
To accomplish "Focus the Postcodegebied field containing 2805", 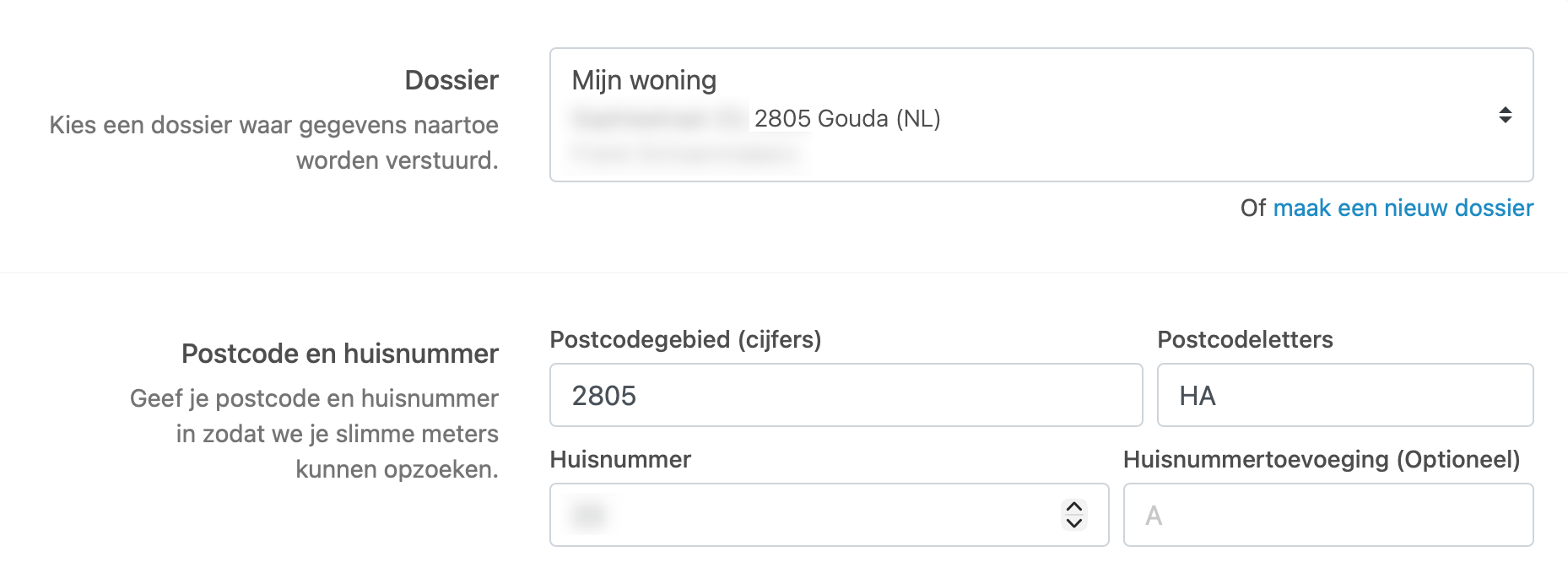I will (x=846, y=395).
